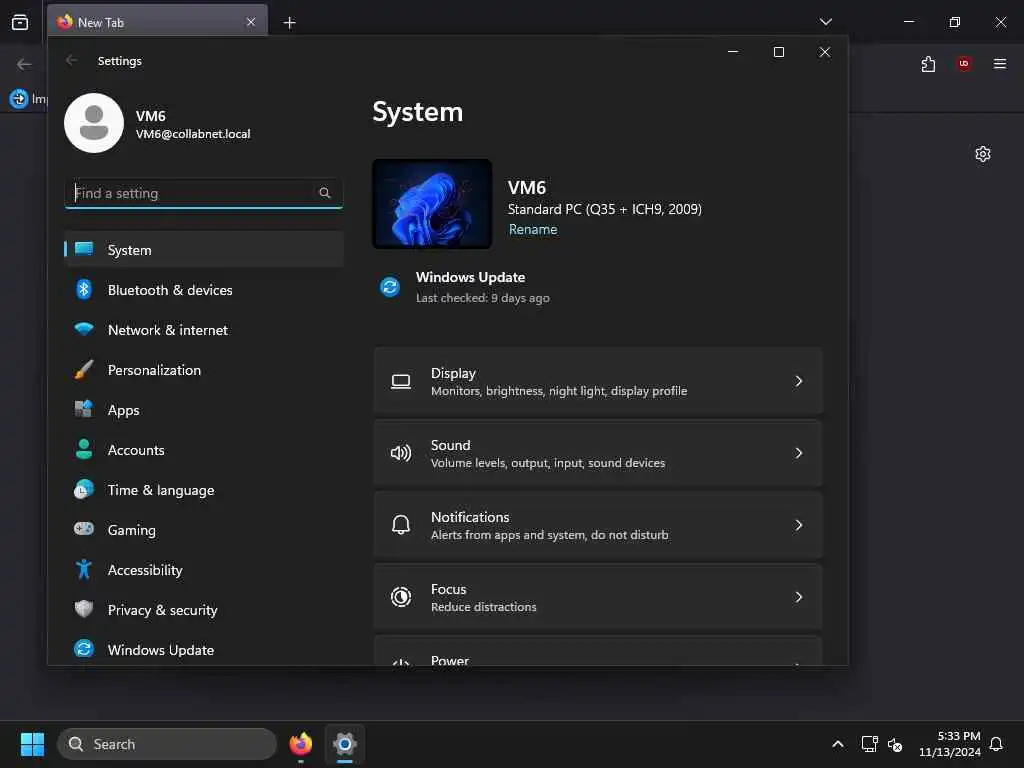Expand the Focus row chevron

[x=798, y=596]
